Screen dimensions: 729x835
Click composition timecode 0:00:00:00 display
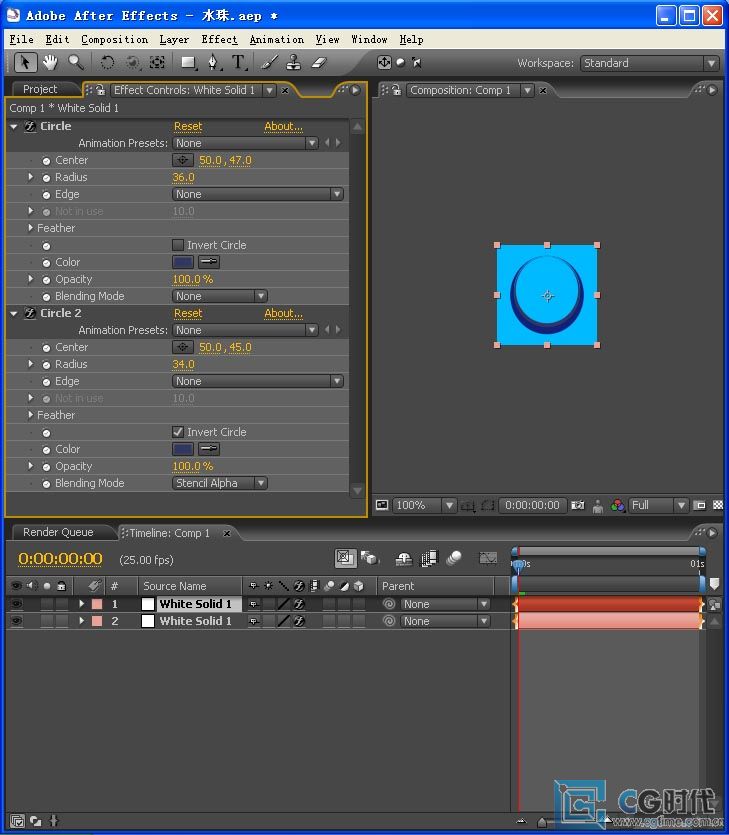pyautogui.click(x=532, y=505)
